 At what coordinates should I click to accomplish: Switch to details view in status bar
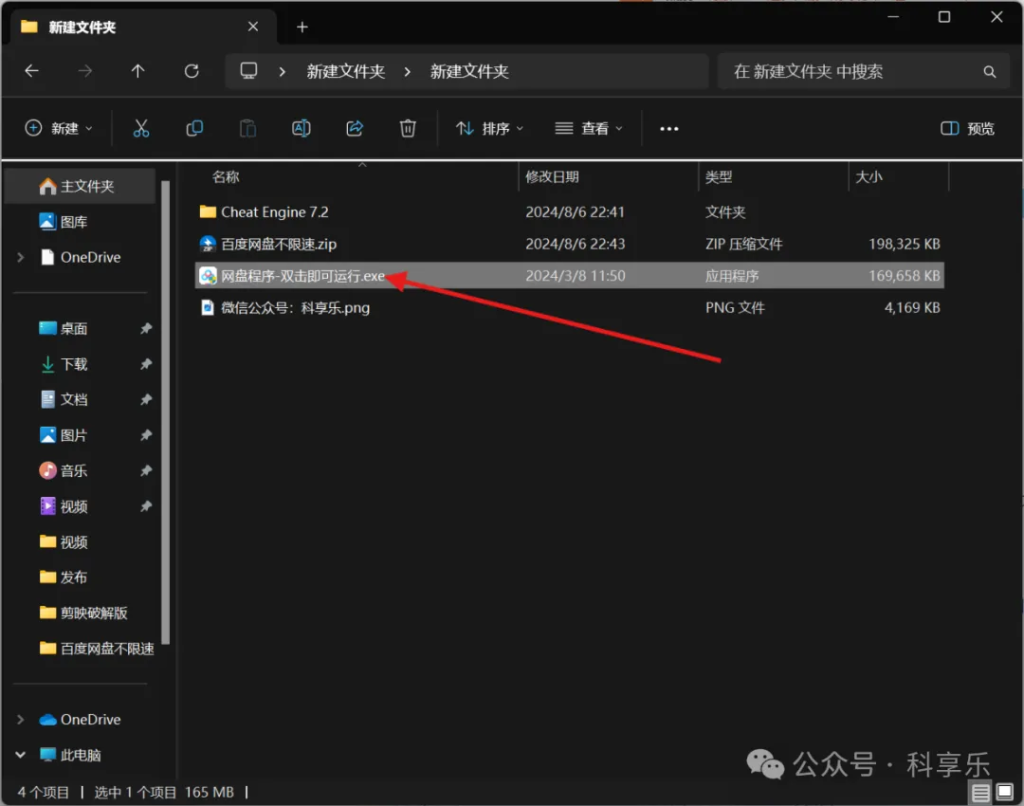[981, 793]
